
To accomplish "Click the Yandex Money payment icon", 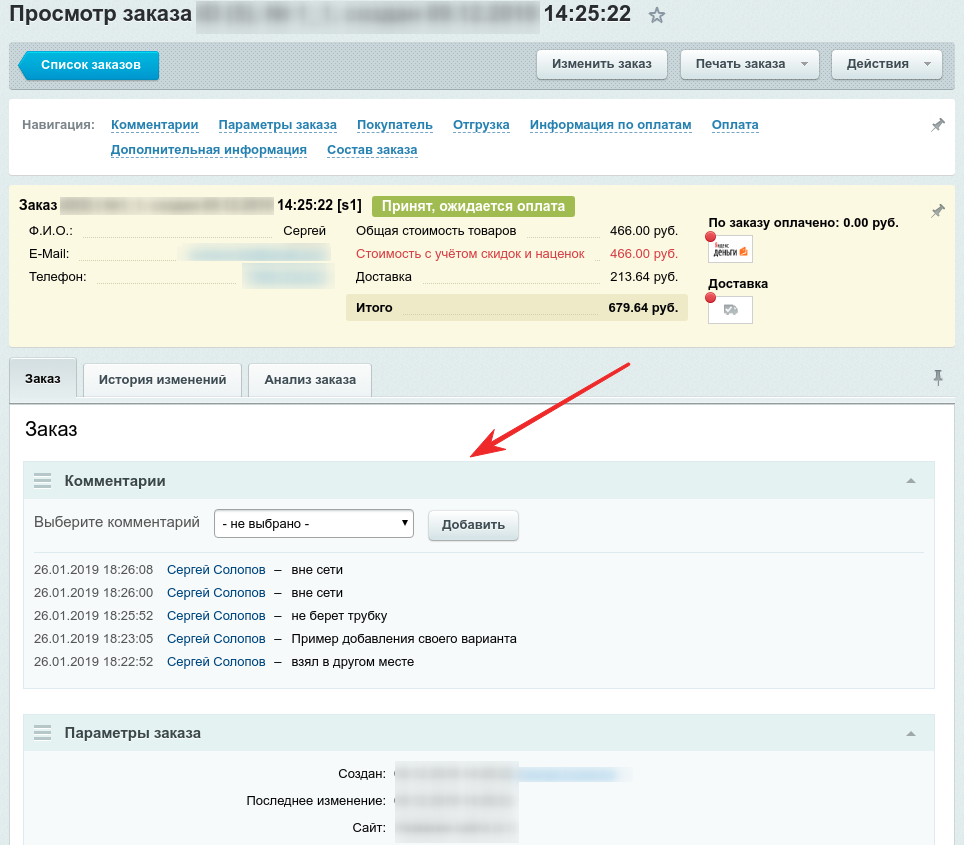I will [x=730, y=249].
